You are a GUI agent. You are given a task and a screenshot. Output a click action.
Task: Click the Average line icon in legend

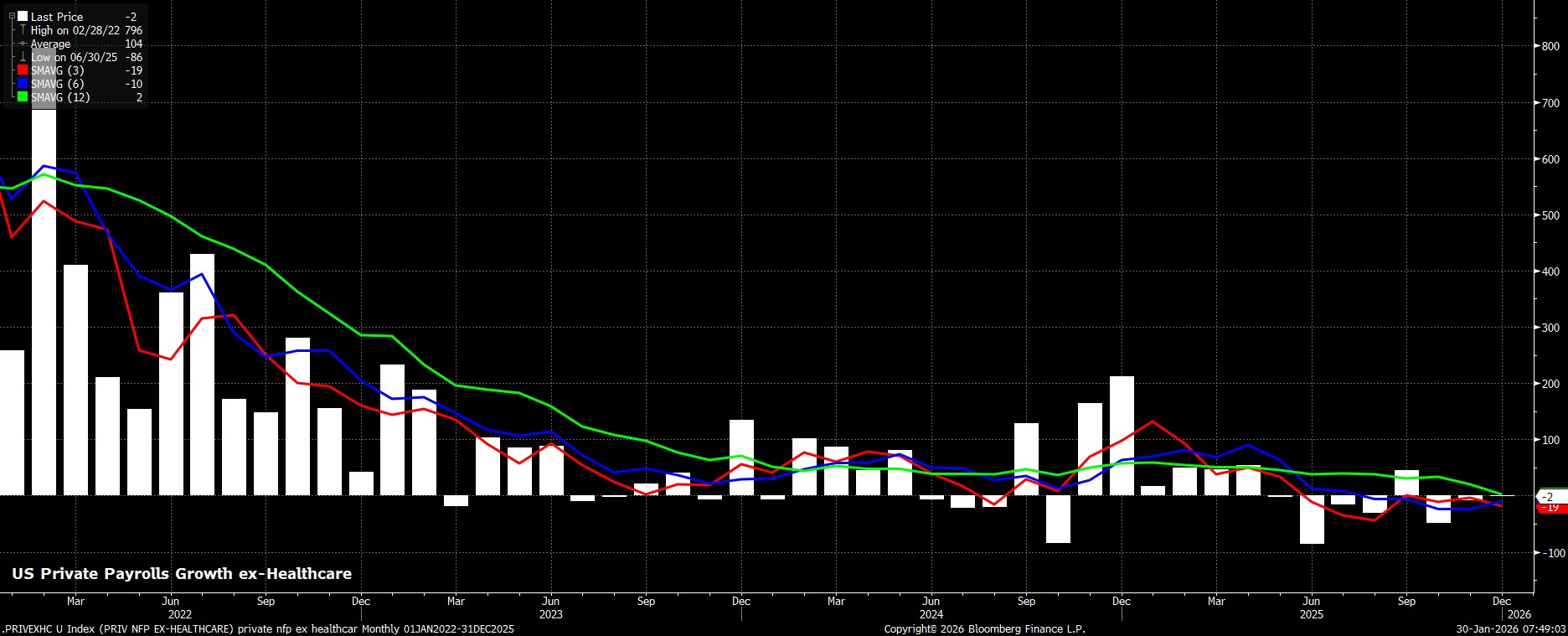pyautogui.click(x=23, y=44)
